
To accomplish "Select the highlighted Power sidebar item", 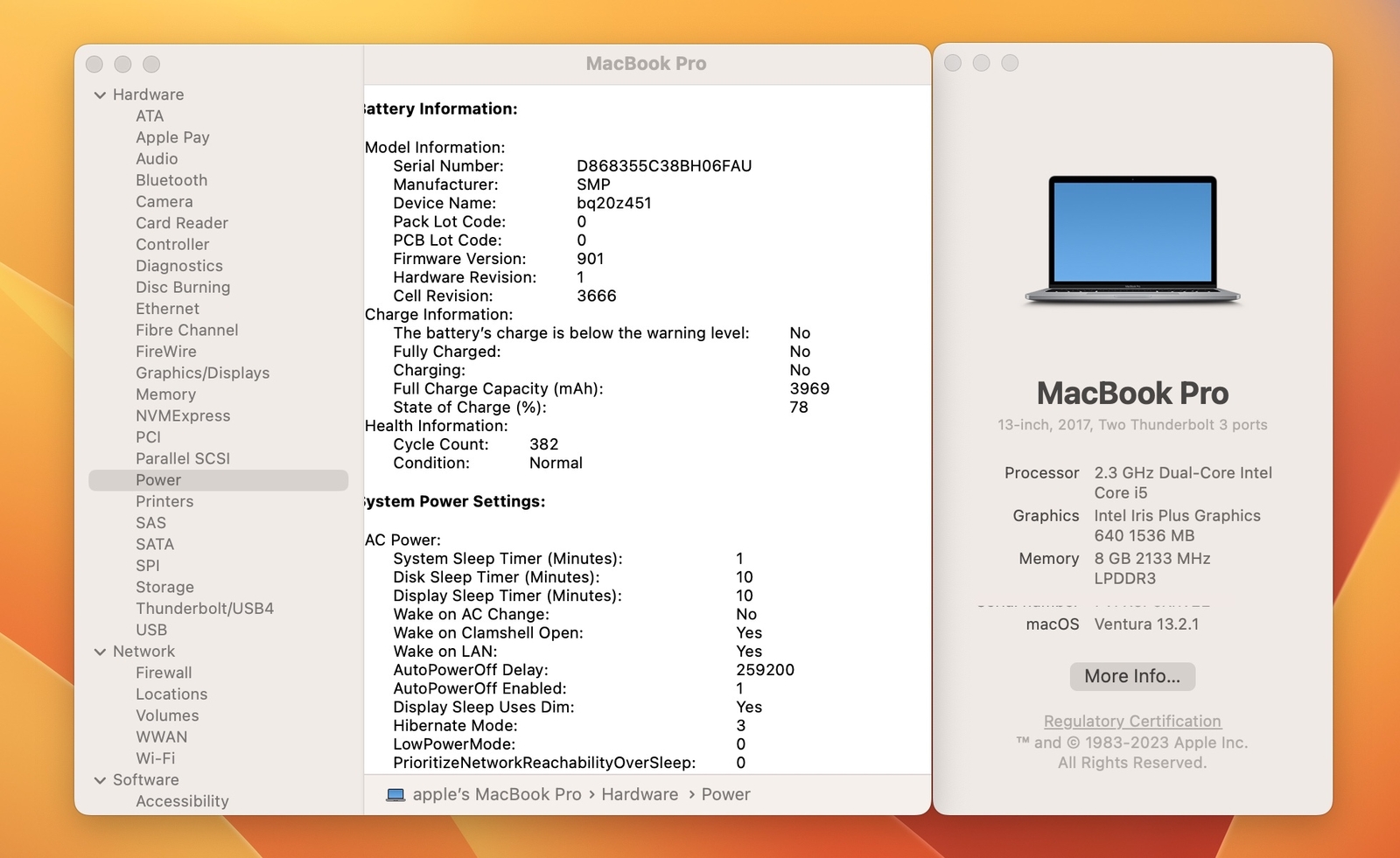I will tap(219, 480).
